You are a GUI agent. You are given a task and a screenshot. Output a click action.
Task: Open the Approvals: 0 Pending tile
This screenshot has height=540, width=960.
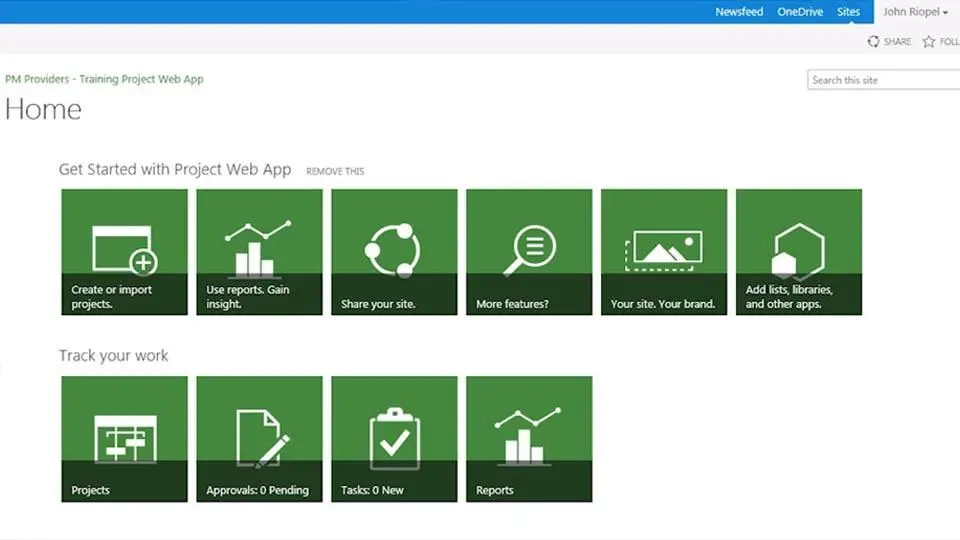(x=260, y=439)
